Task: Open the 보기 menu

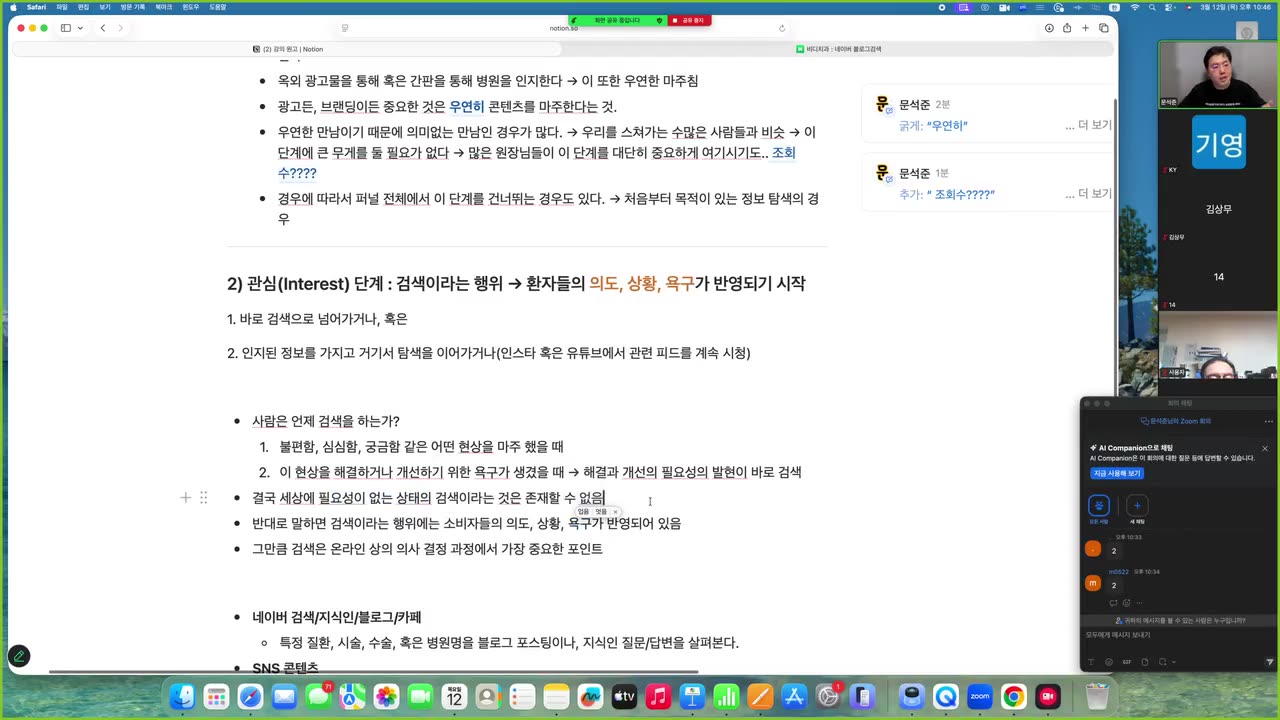Action: (x=105, y=7)
